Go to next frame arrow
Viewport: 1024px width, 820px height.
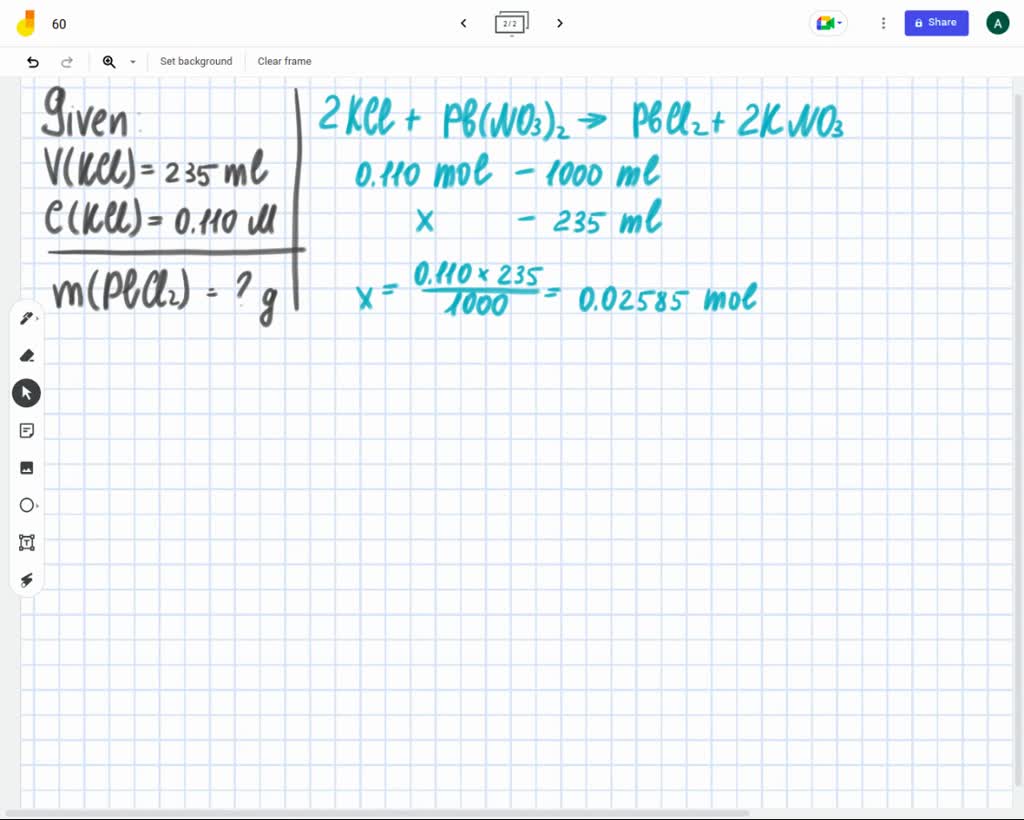(x=560, y=24)
